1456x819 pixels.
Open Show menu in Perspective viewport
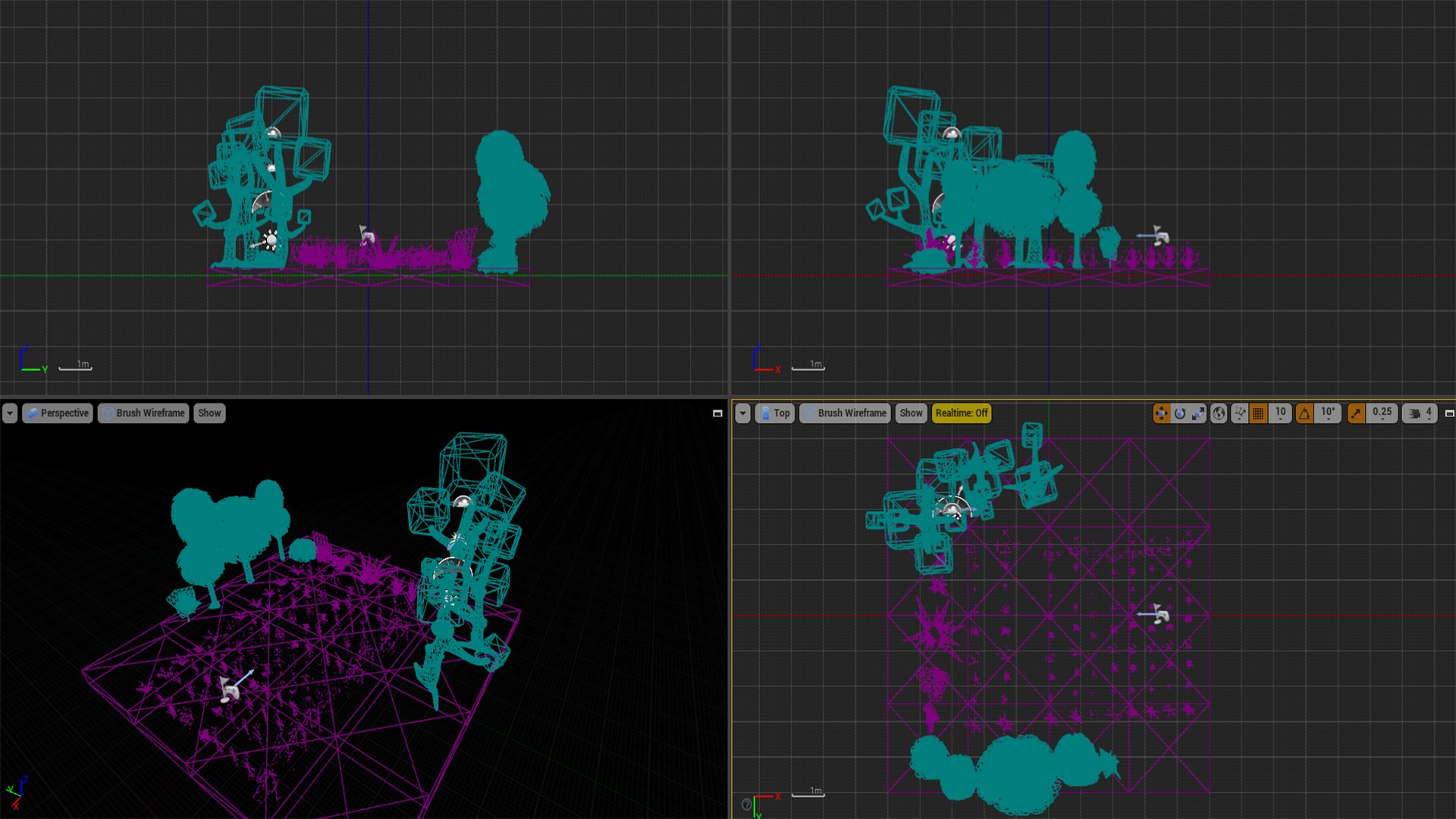209,413
